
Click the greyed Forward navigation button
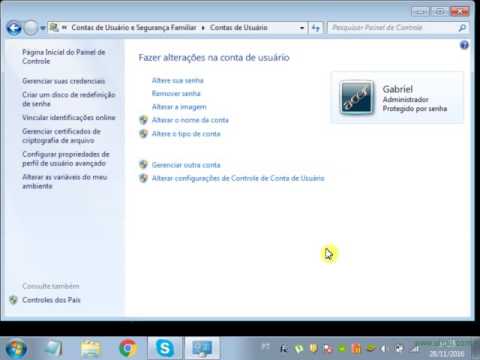[31, 28]
